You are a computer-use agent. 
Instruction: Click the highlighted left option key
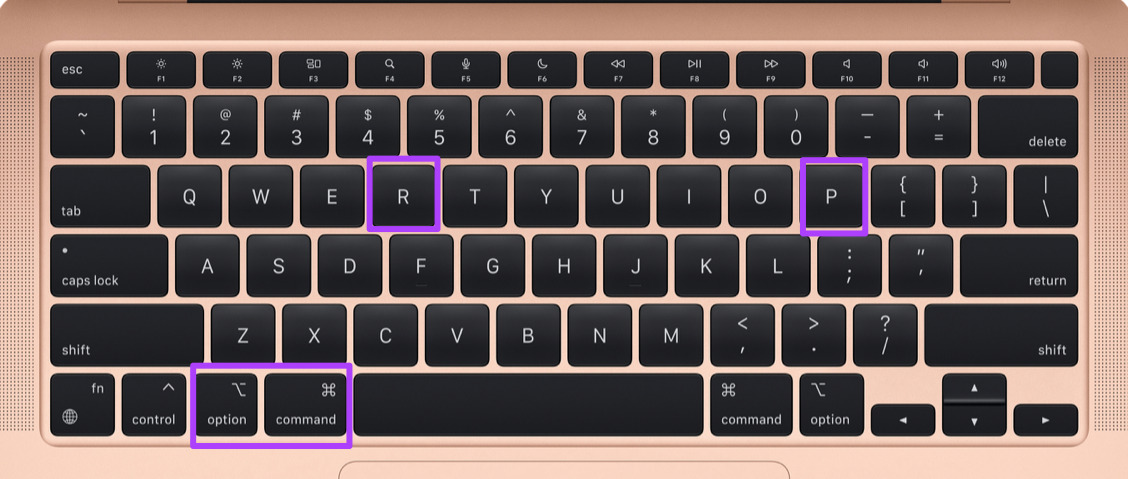coord(226,405)
